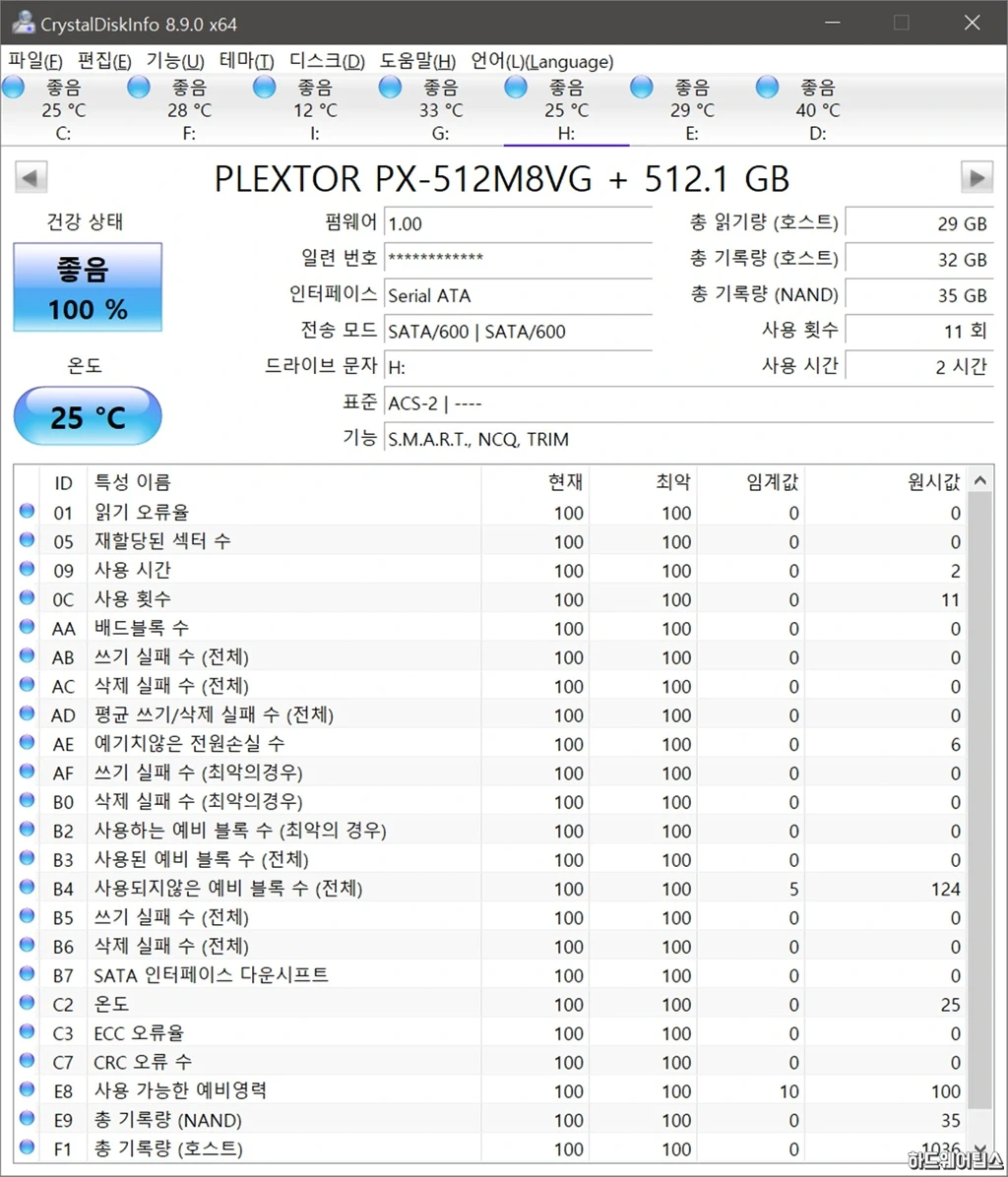Click status icon for attribute C3 ECC 오류율

(27, 1031)
